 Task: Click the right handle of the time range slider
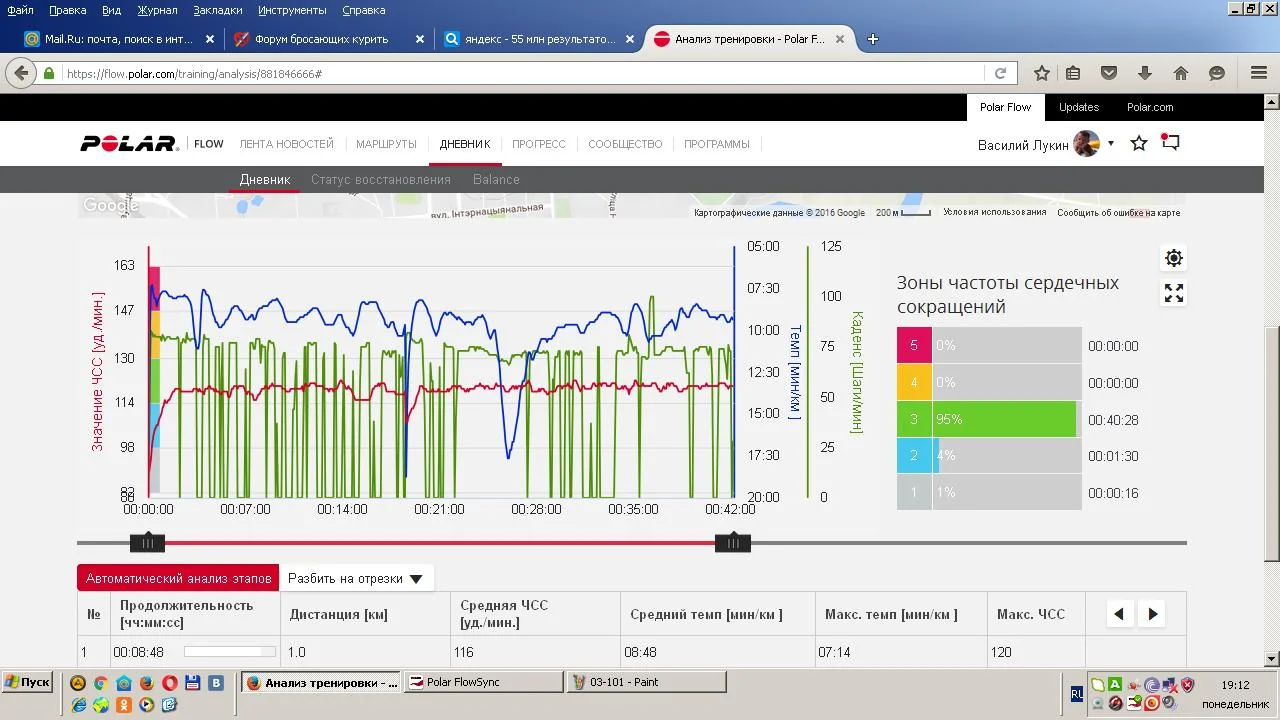pos(733,543)
